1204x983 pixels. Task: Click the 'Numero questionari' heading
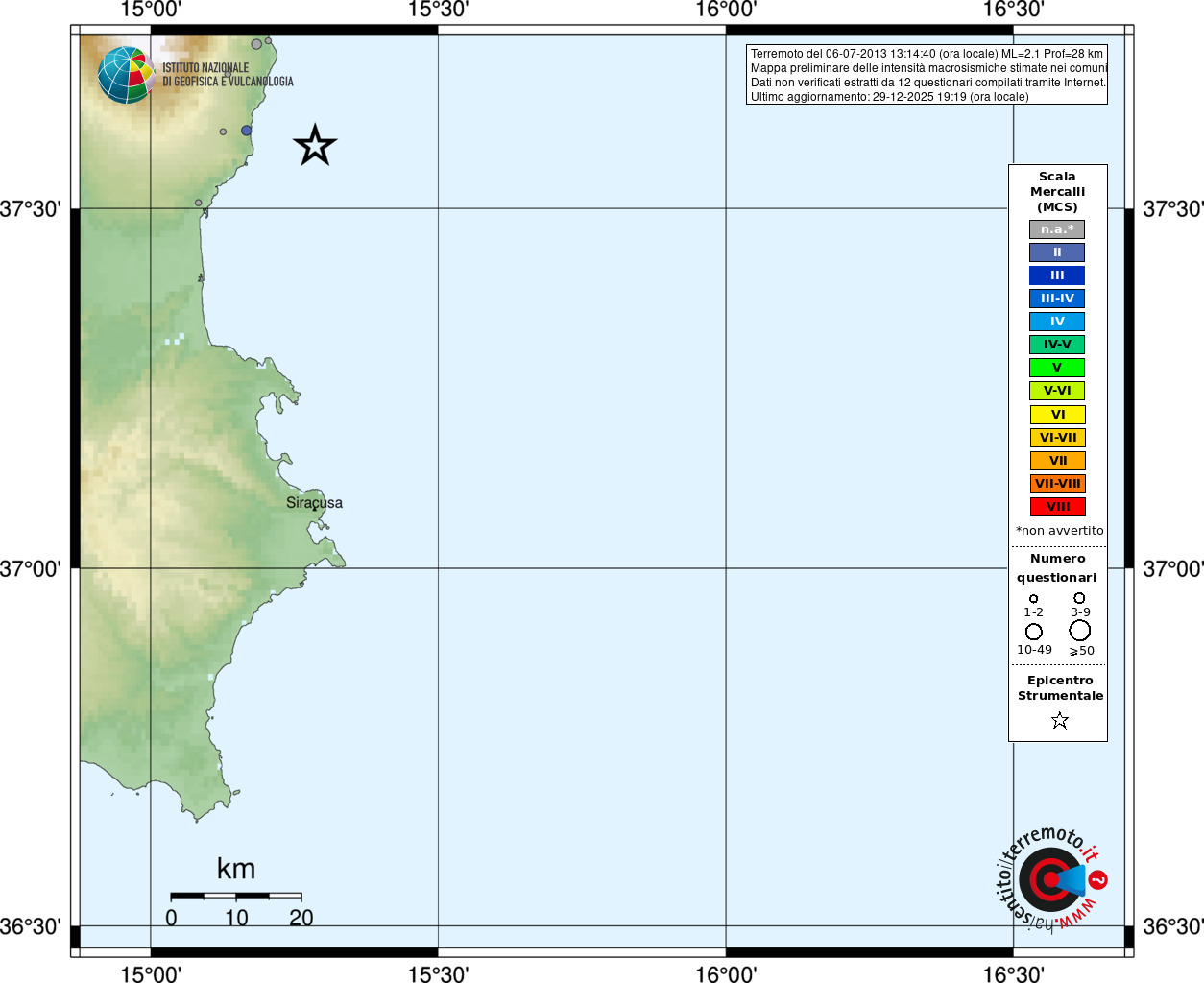point(1057,568)
